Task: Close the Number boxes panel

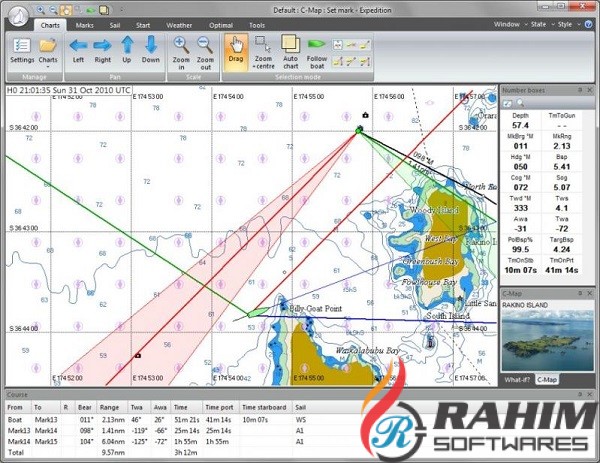Action: pos(590,90)
